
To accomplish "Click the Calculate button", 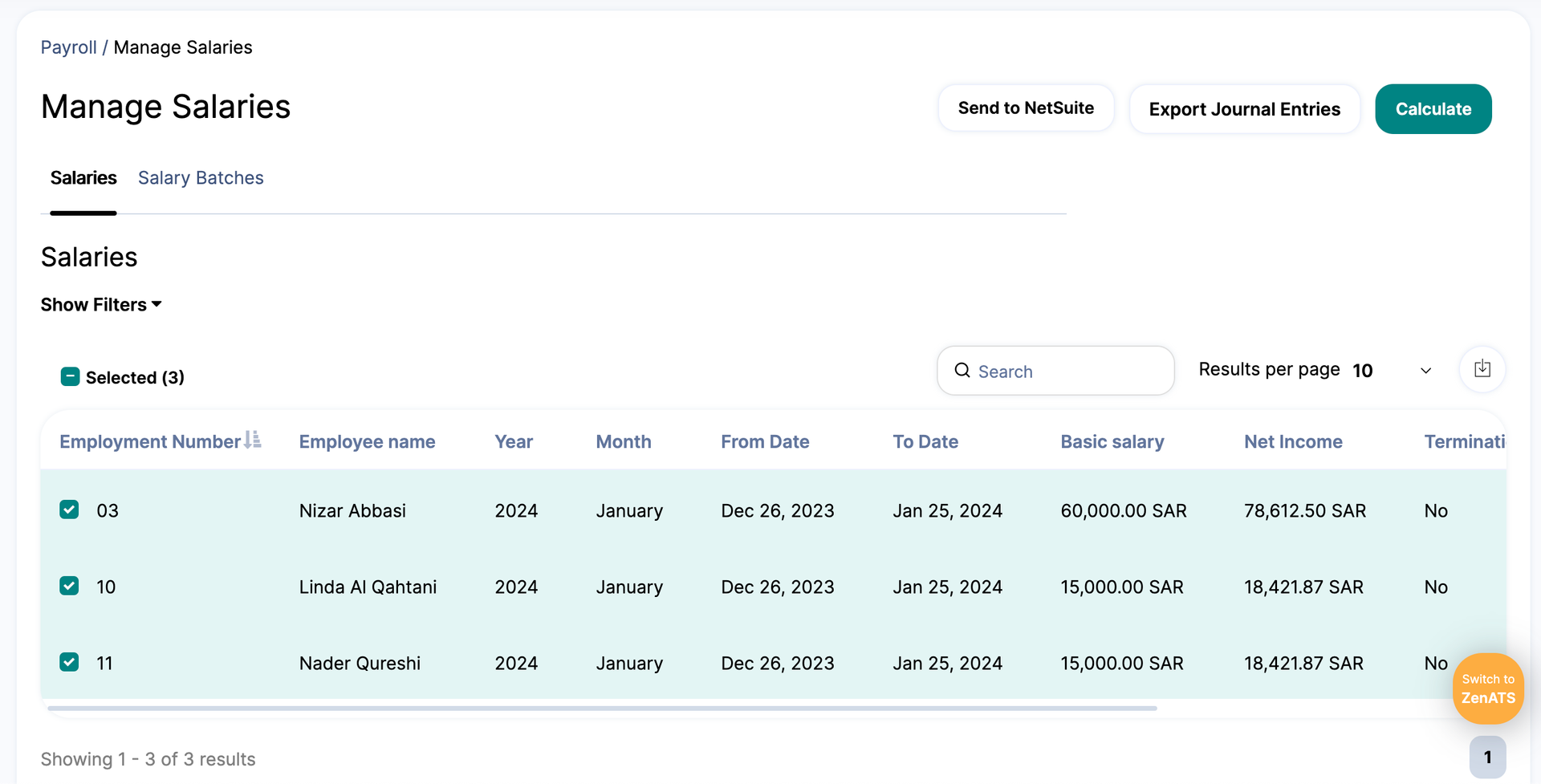I will click(x=1433, y=109).
